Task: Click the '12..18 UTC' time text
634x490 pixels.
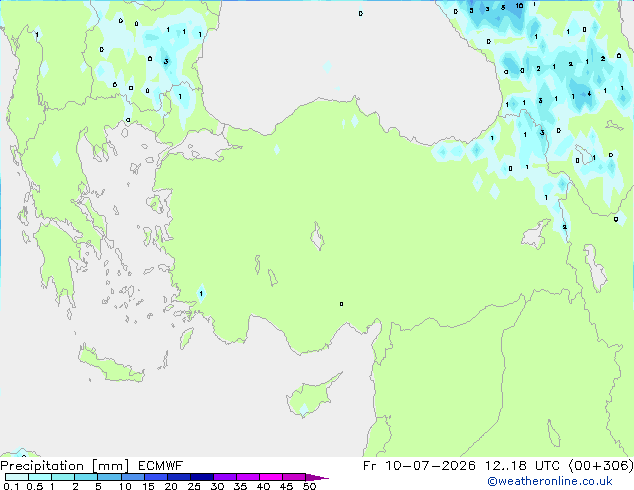Action: coord(522,466)
